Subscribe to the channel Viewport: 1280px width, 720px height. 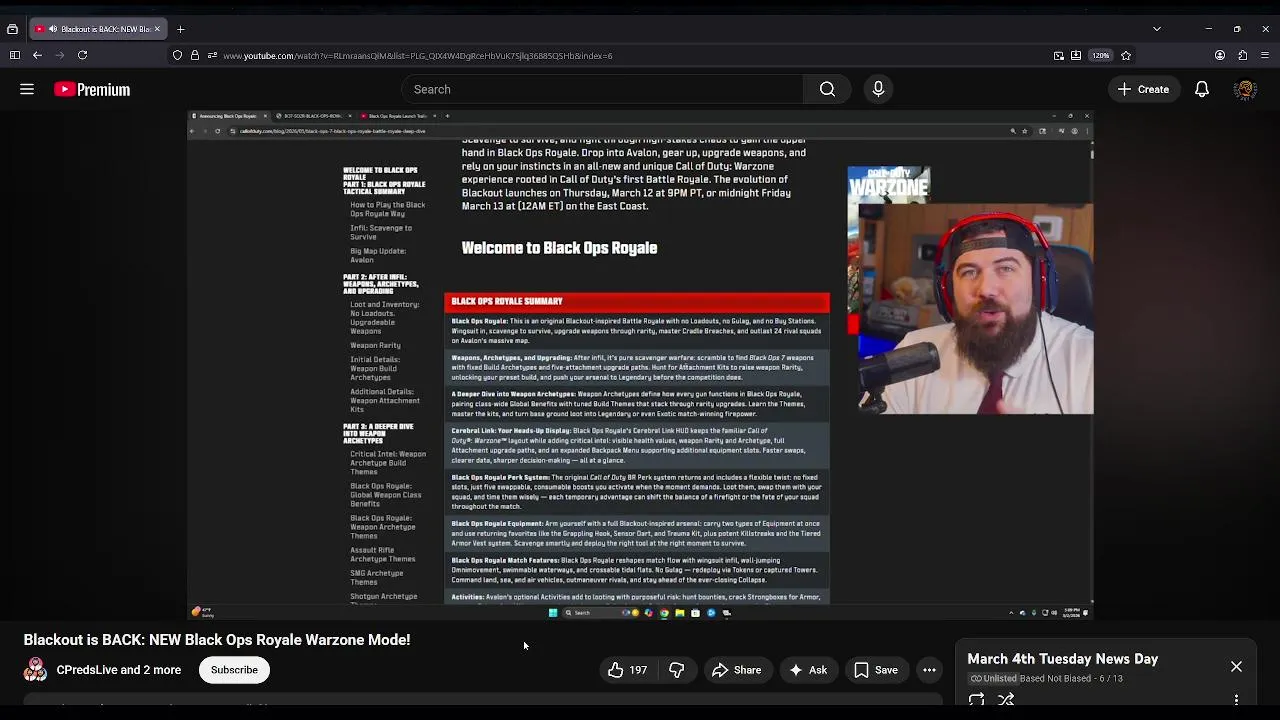(234, 670)
